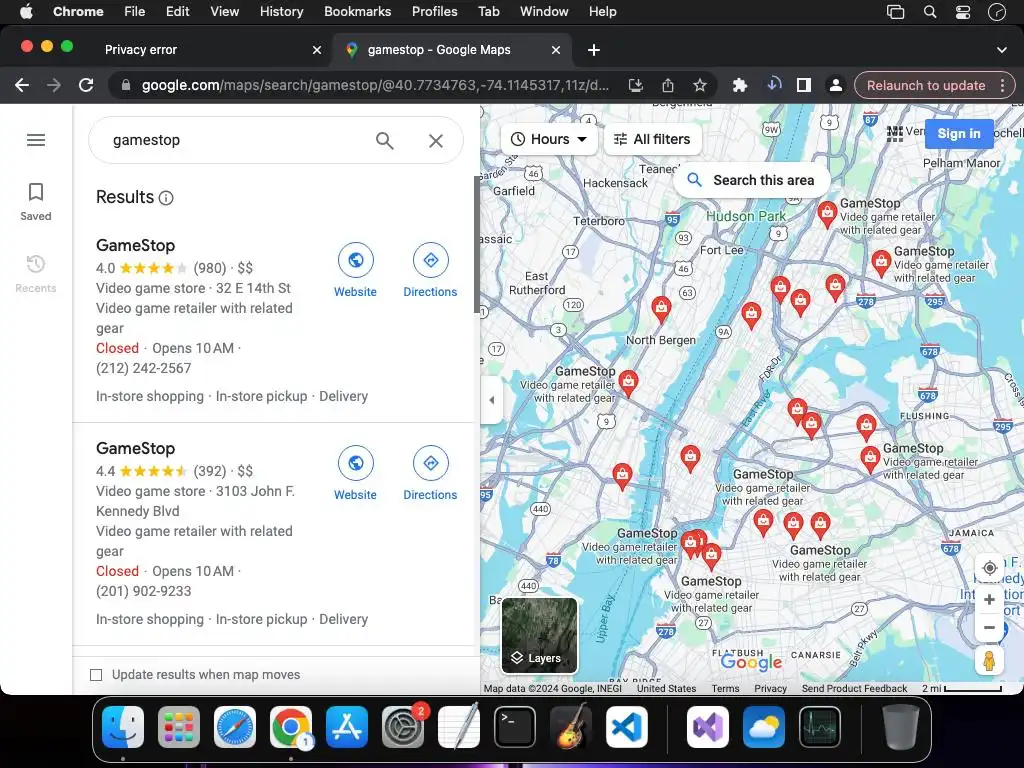The width and height of the screenshot is (1024, 768).
Task: Click the GameStop pin near North Bergen
Action: click(x=661, y=308)
